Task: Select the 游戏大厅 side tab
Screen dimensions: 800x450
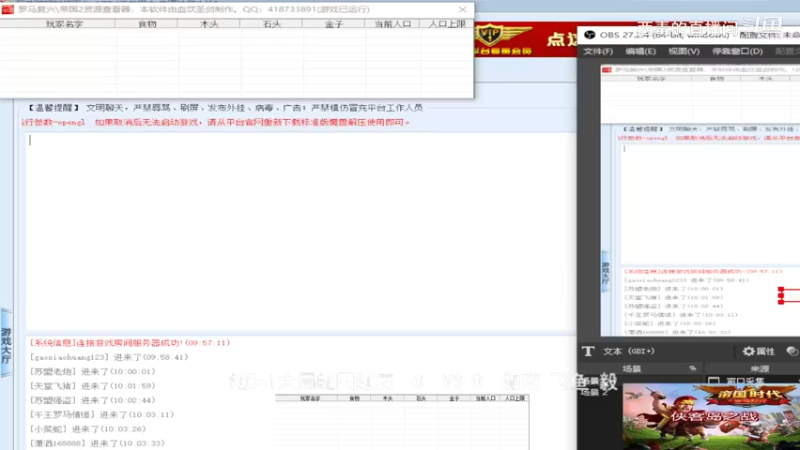Action: 6,343
